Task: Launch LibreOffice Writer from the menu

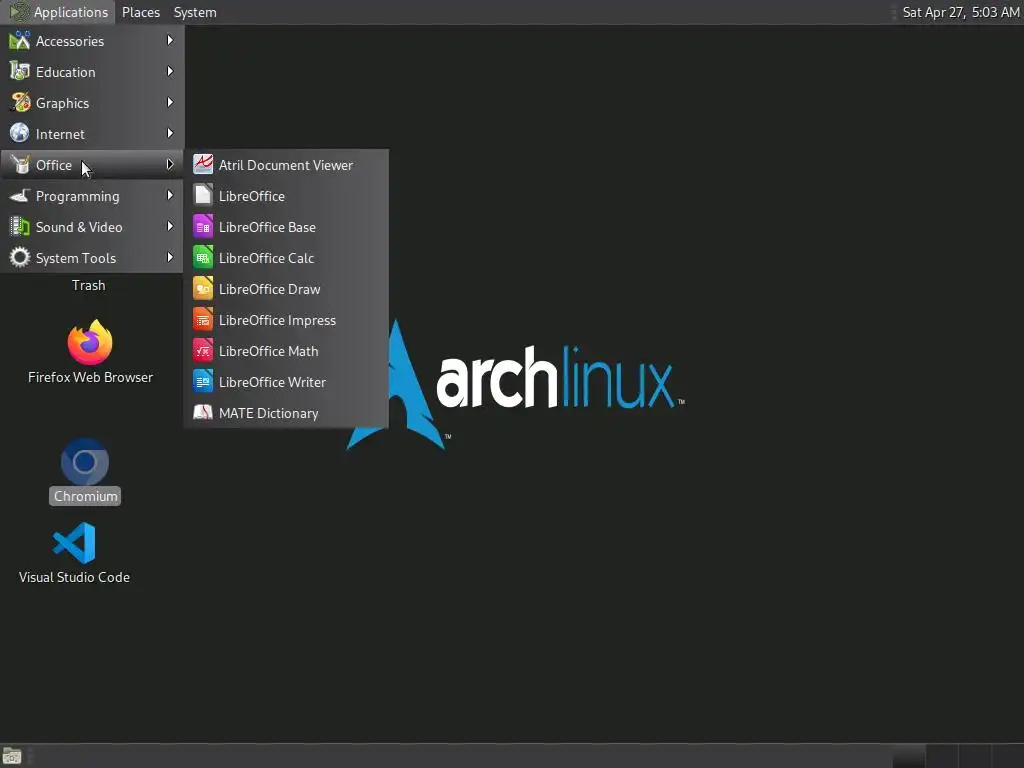Action: pos(287,382)
